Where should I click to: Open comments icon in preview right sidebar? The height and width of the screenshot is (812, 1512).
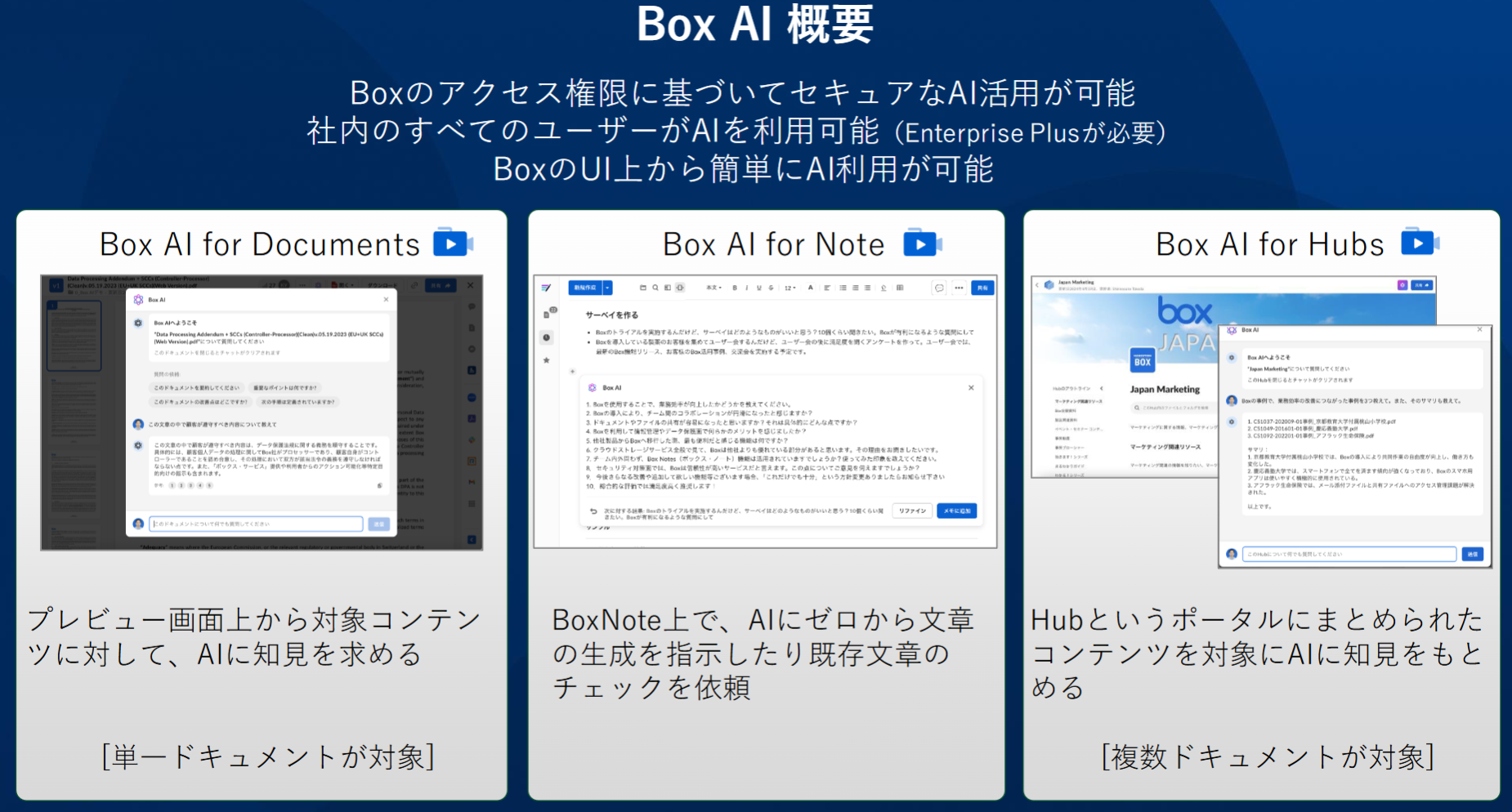click(x=472, y=306)
